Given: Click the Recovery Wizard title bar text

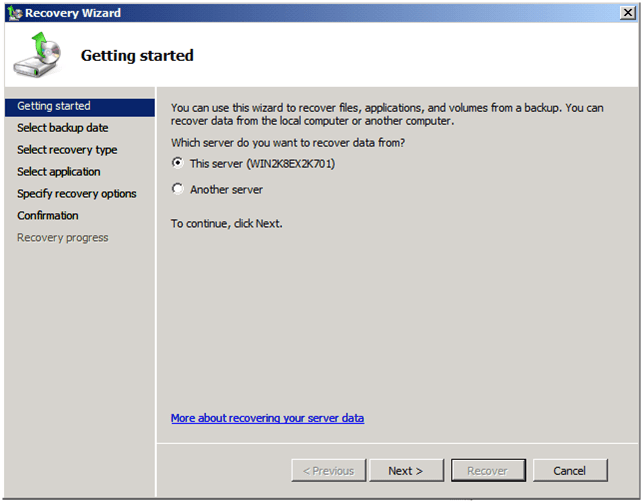Looking at the screenshot, I should 73,13.
